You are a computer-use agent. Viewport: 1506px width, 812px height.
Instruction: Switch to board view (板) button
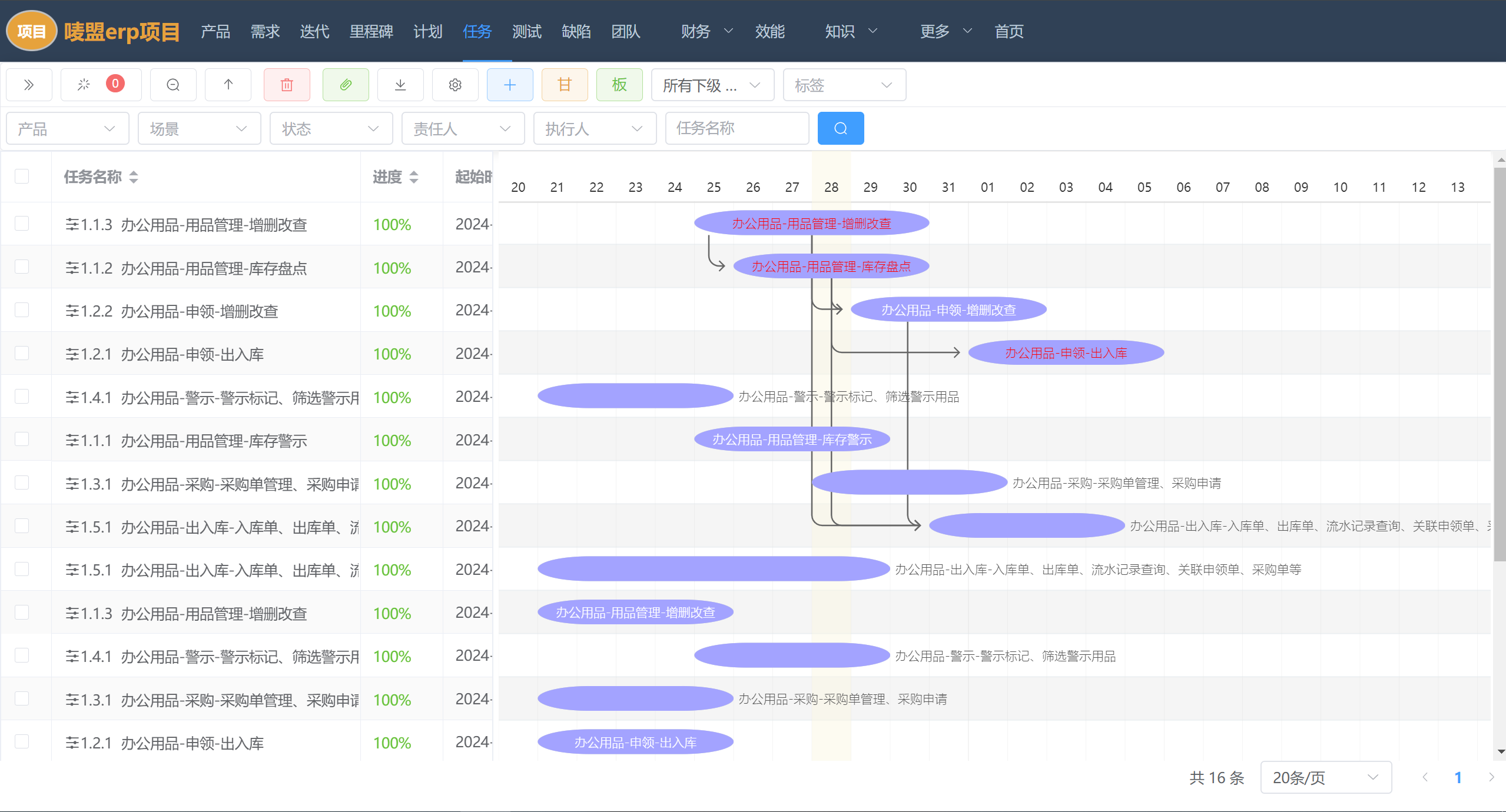click(619, 85)
